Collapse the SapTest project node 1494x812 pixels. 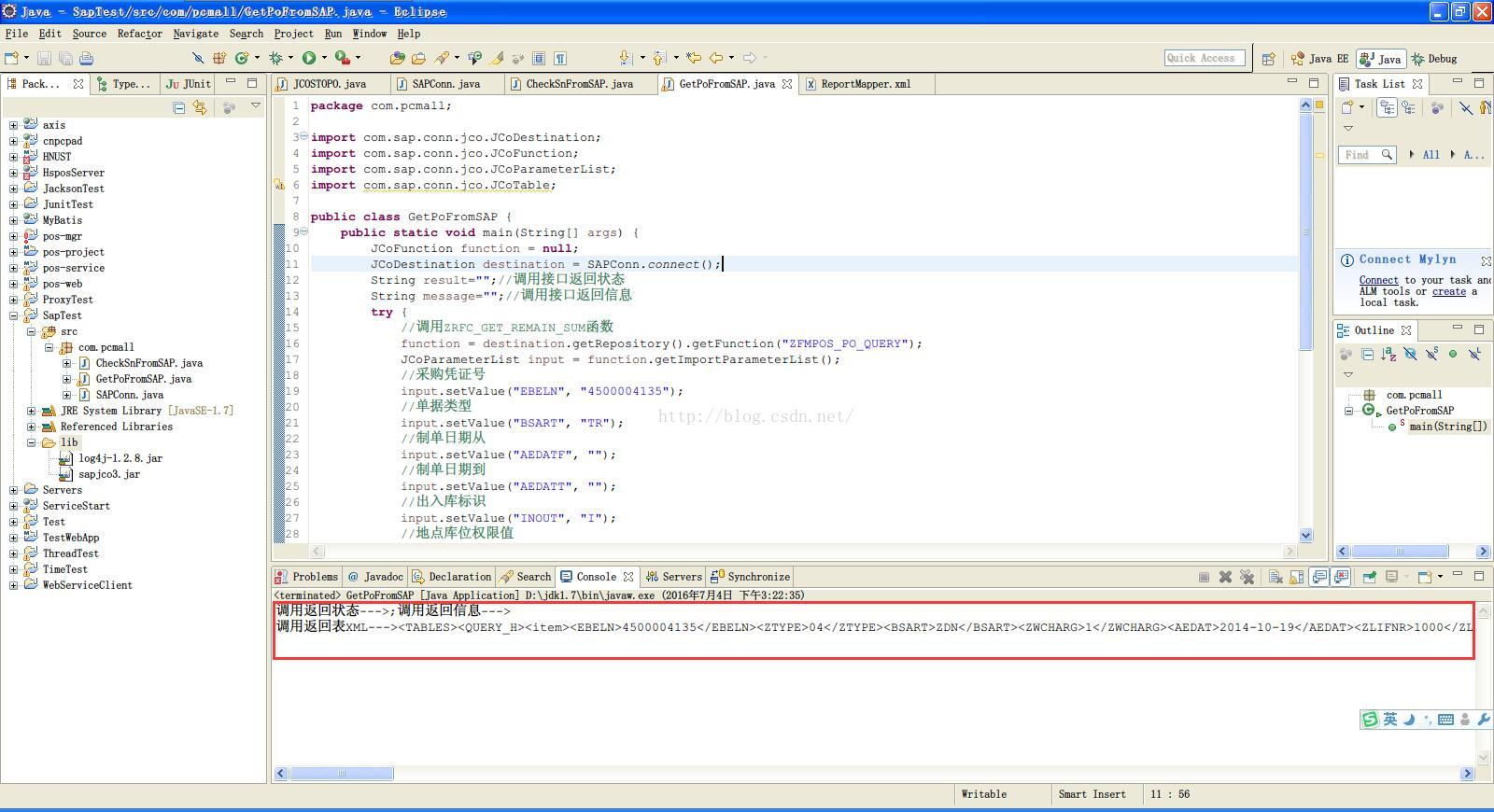[x=13, y=315]
